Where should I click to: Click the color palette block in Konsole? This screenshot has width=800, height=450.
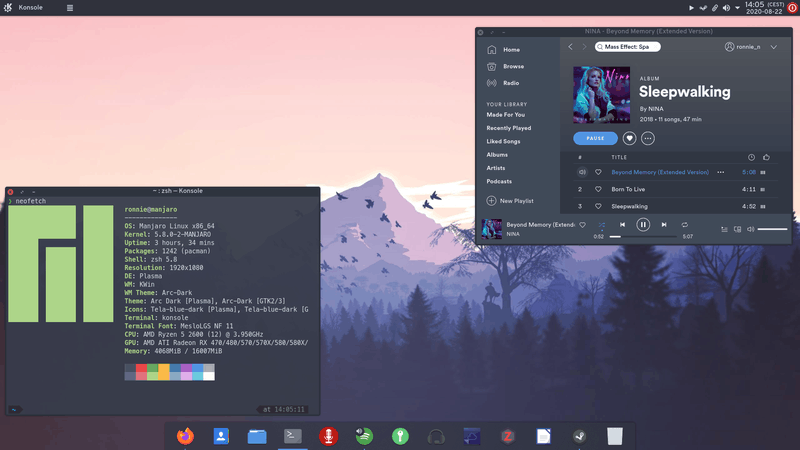[169, 372]
